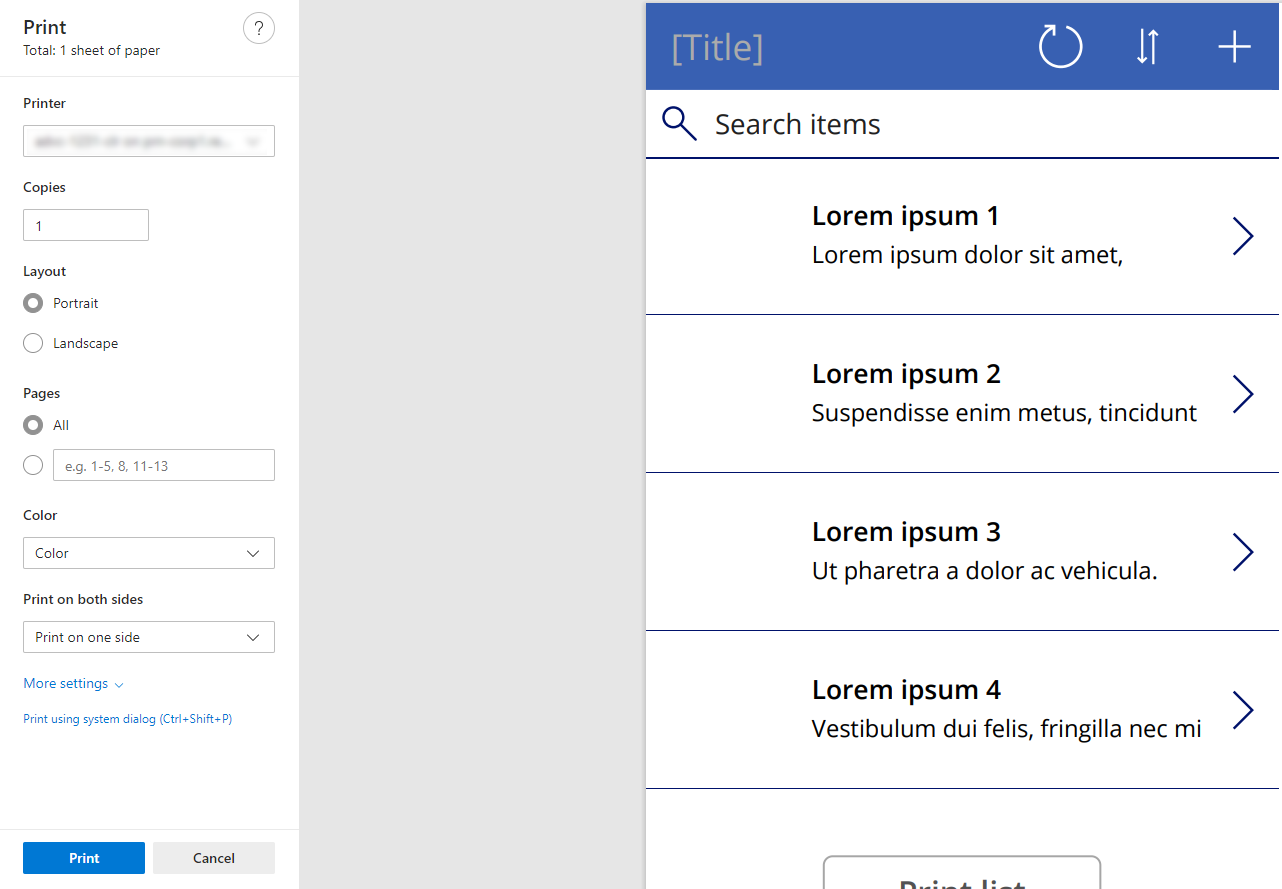Open the Printer selection dropdown
This screenshot has width=1282, height=889.
(148, 141)
